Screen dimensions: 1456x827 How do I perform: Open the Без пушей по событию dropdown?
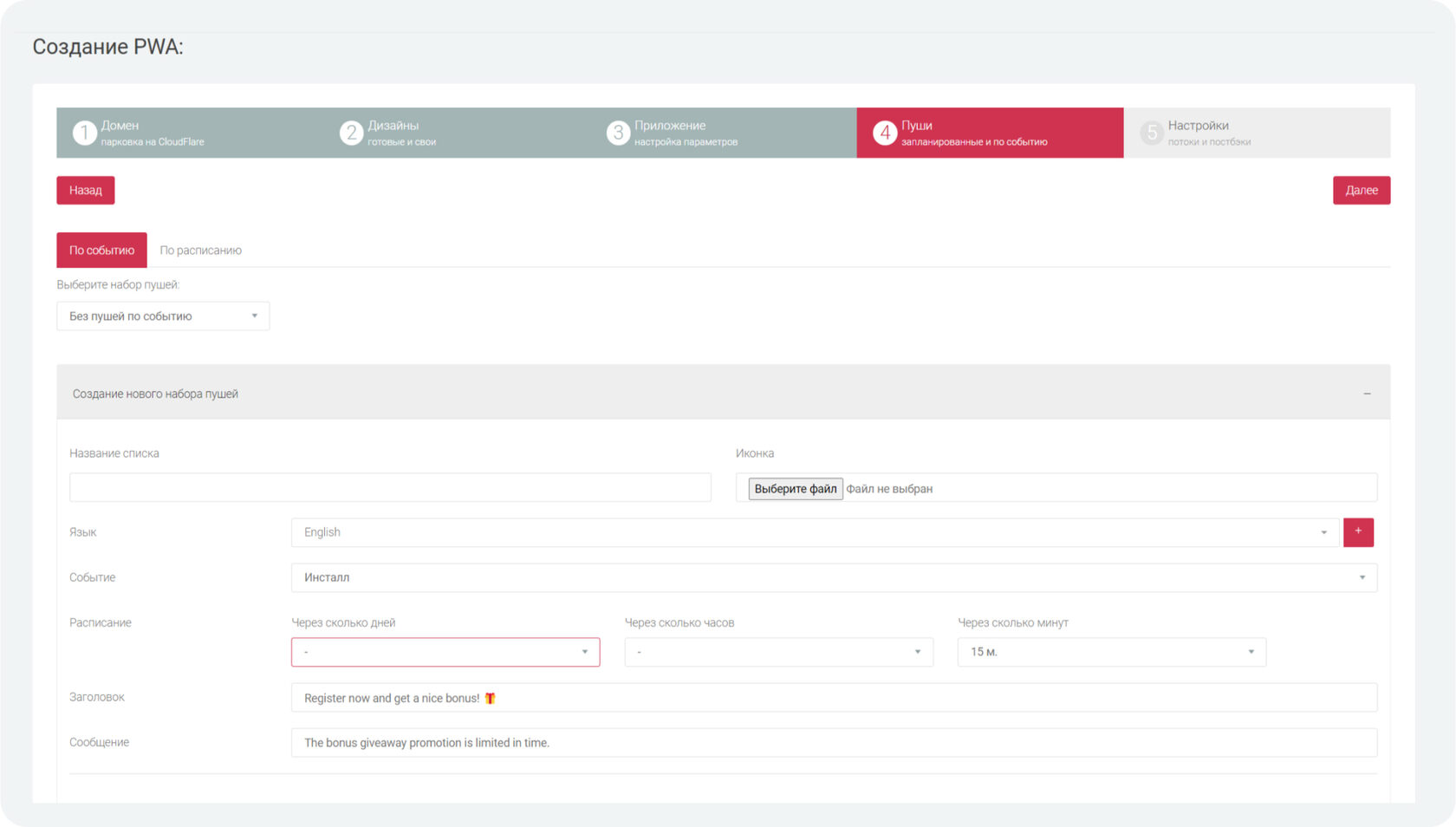pos(163,316)
